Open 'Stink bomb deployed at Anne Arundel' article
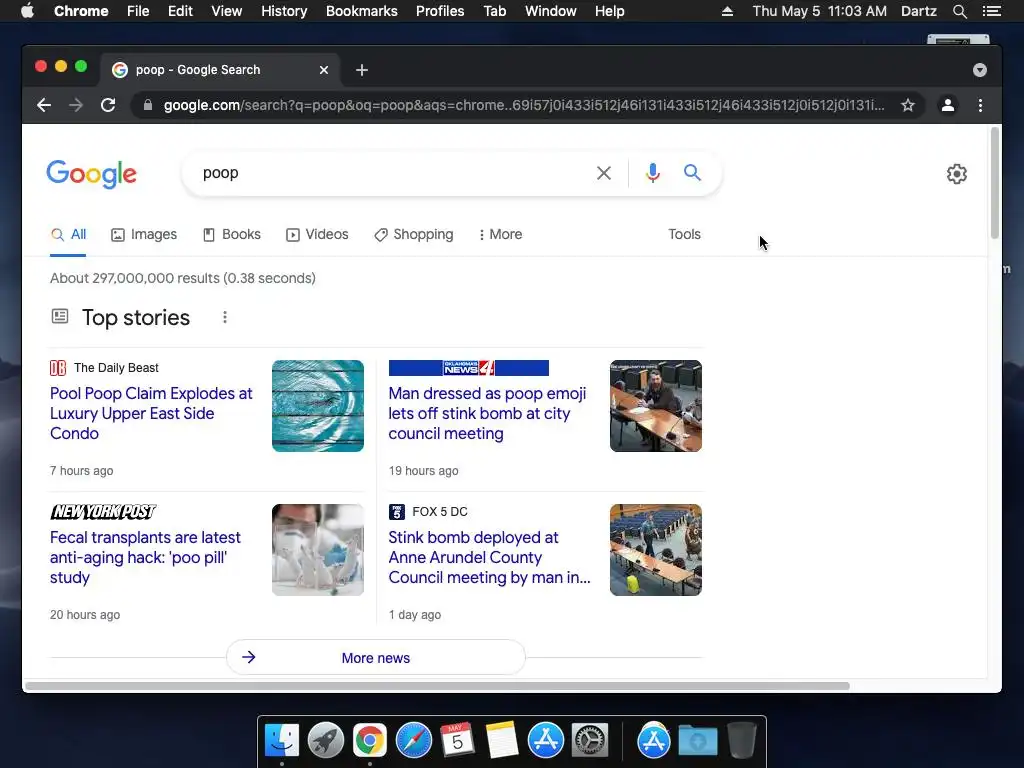The width and height of the screenshot is (1024, 768). [x=489, y=557]
